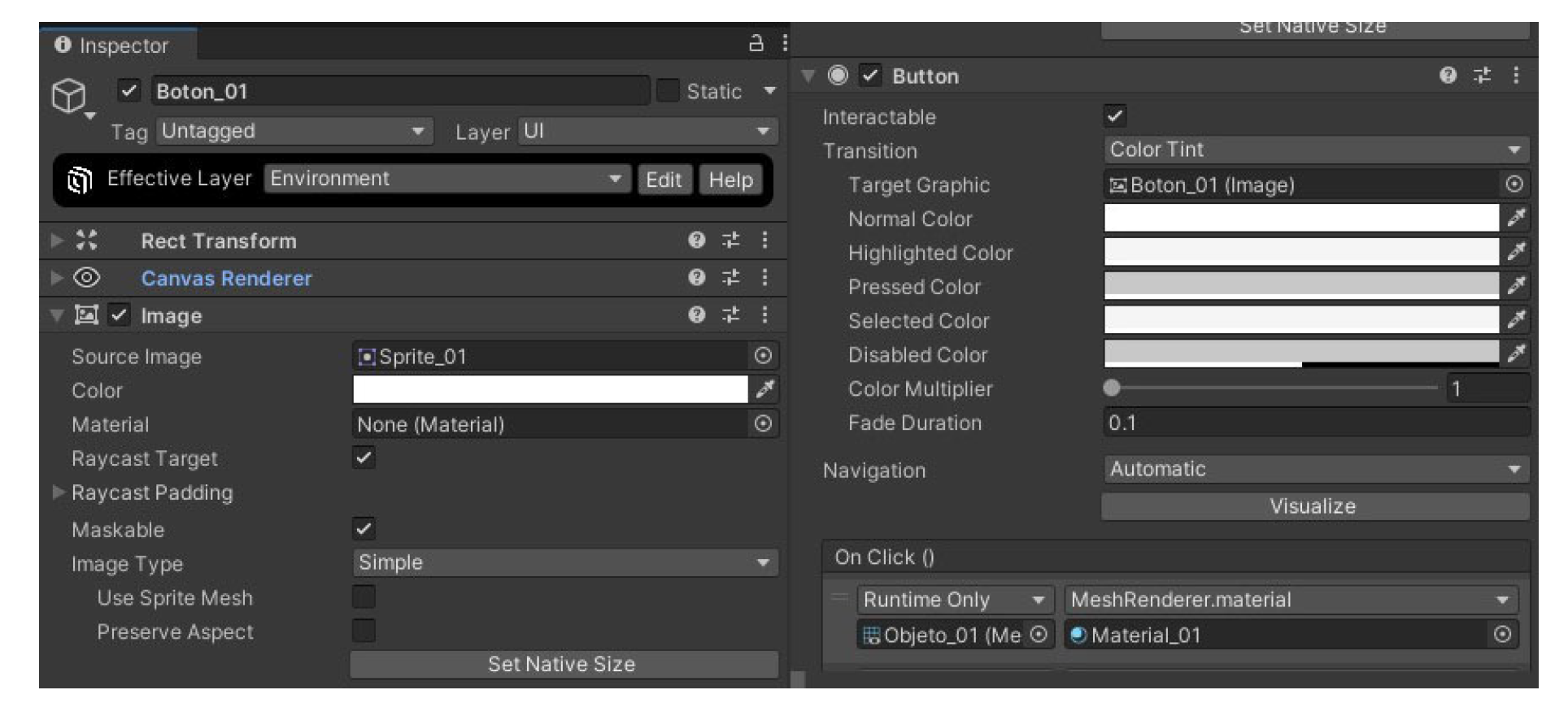Click the Inspector lock icon

click(756, 43)
